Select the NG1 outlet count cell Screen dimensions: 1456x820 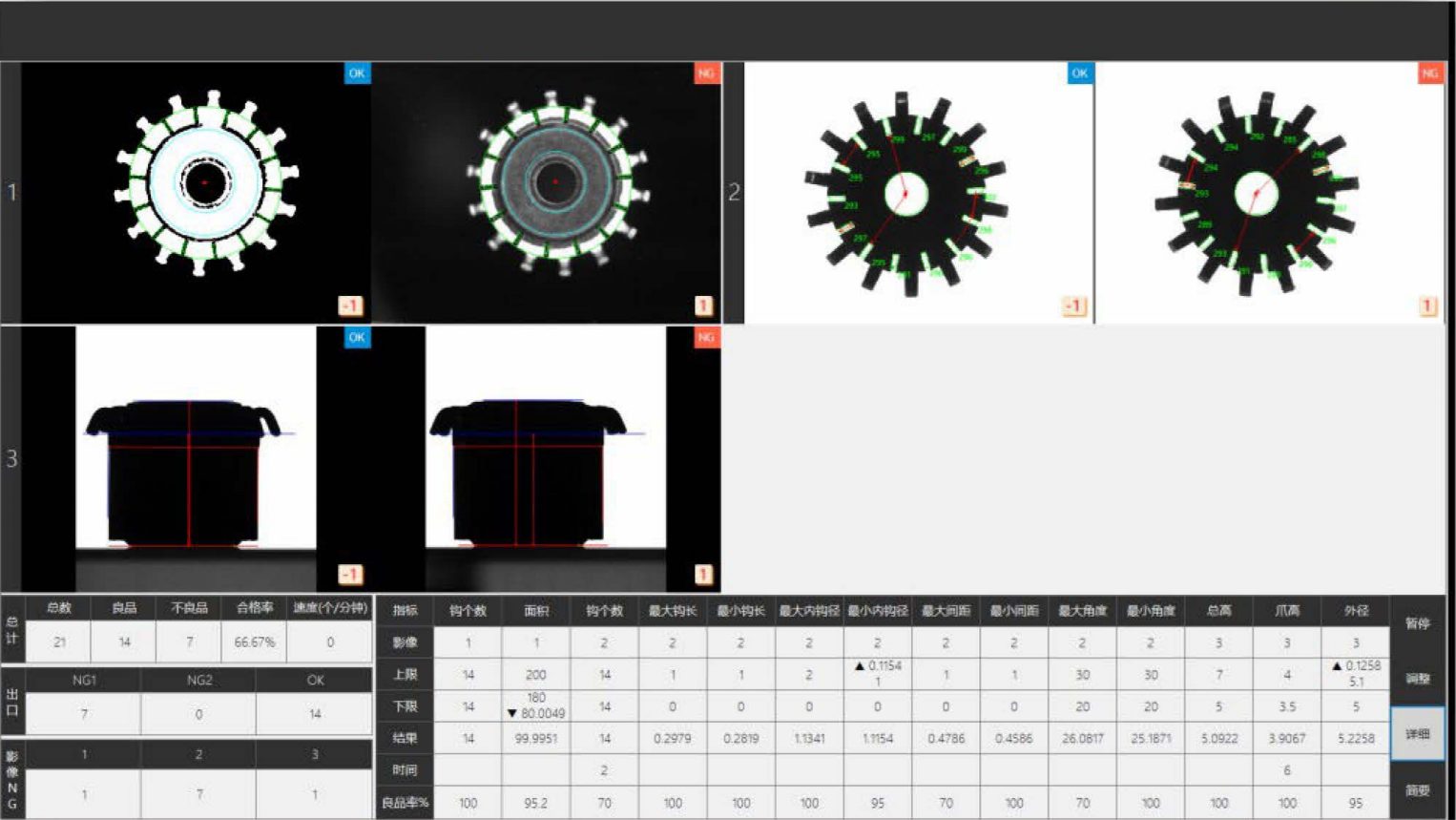pyautogui.click(x=84, y=714)
